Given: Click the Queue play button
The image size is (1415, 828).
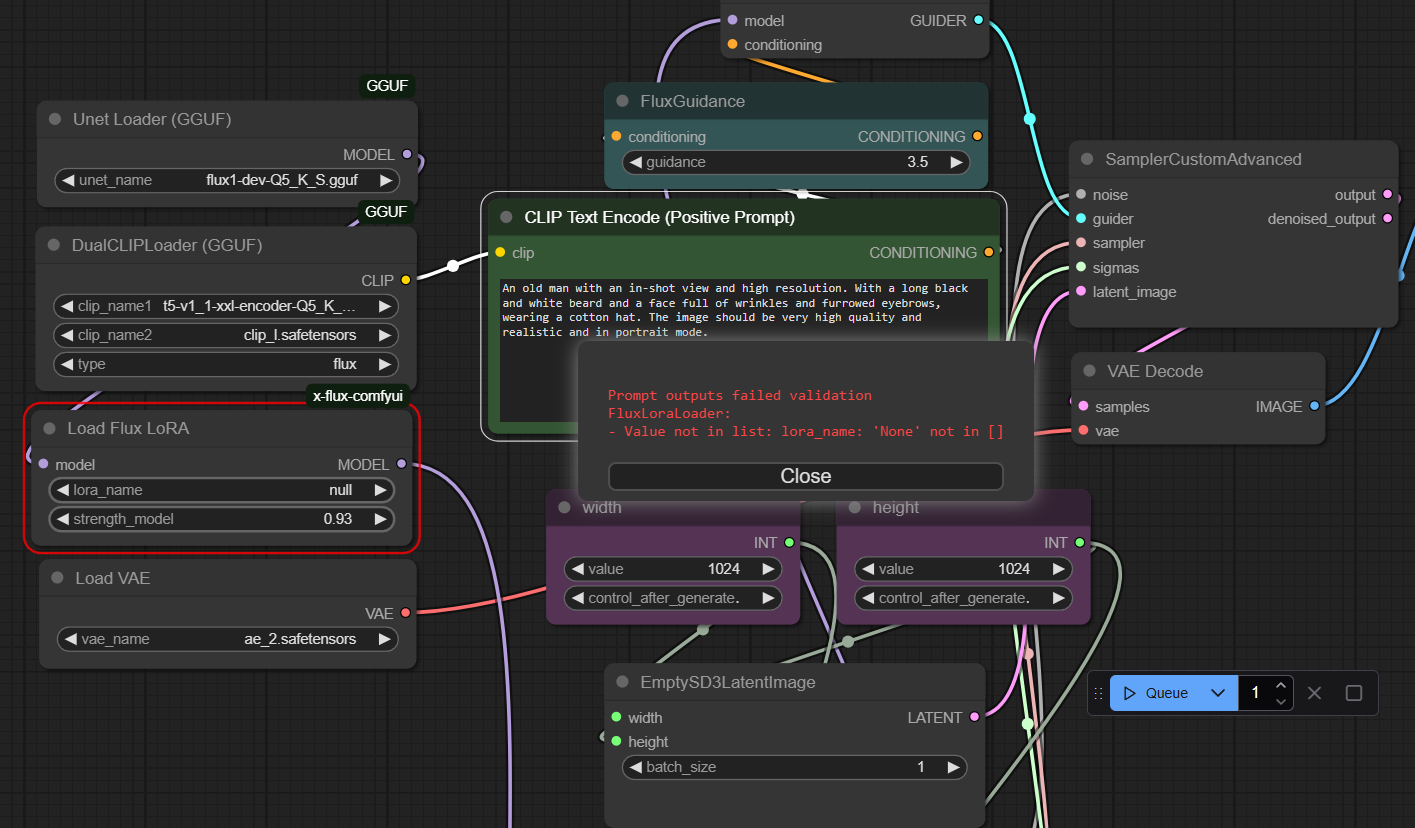Looking at the screenshot, I should coord(1155,693).
